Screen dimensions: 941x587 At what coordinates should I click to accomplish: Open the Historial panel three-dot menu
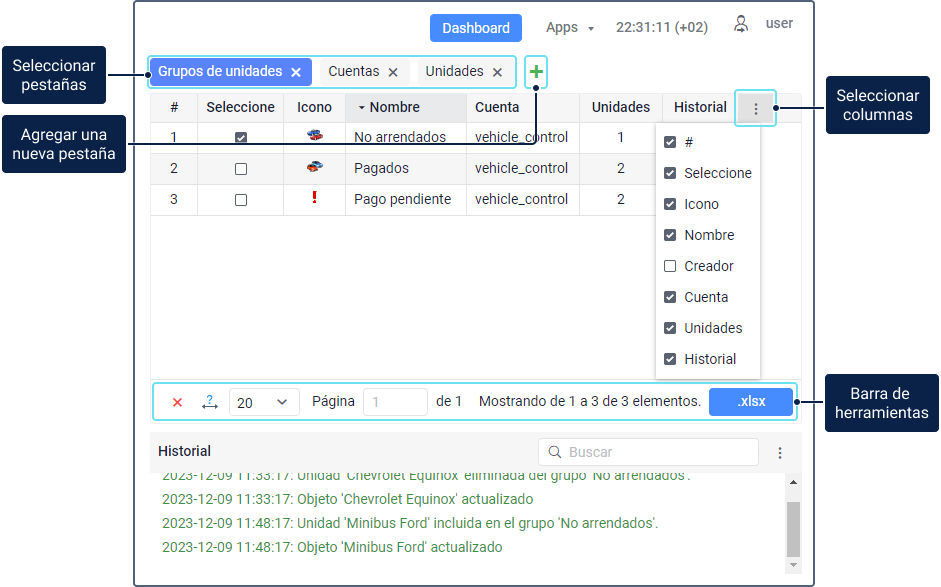[780, 453]
